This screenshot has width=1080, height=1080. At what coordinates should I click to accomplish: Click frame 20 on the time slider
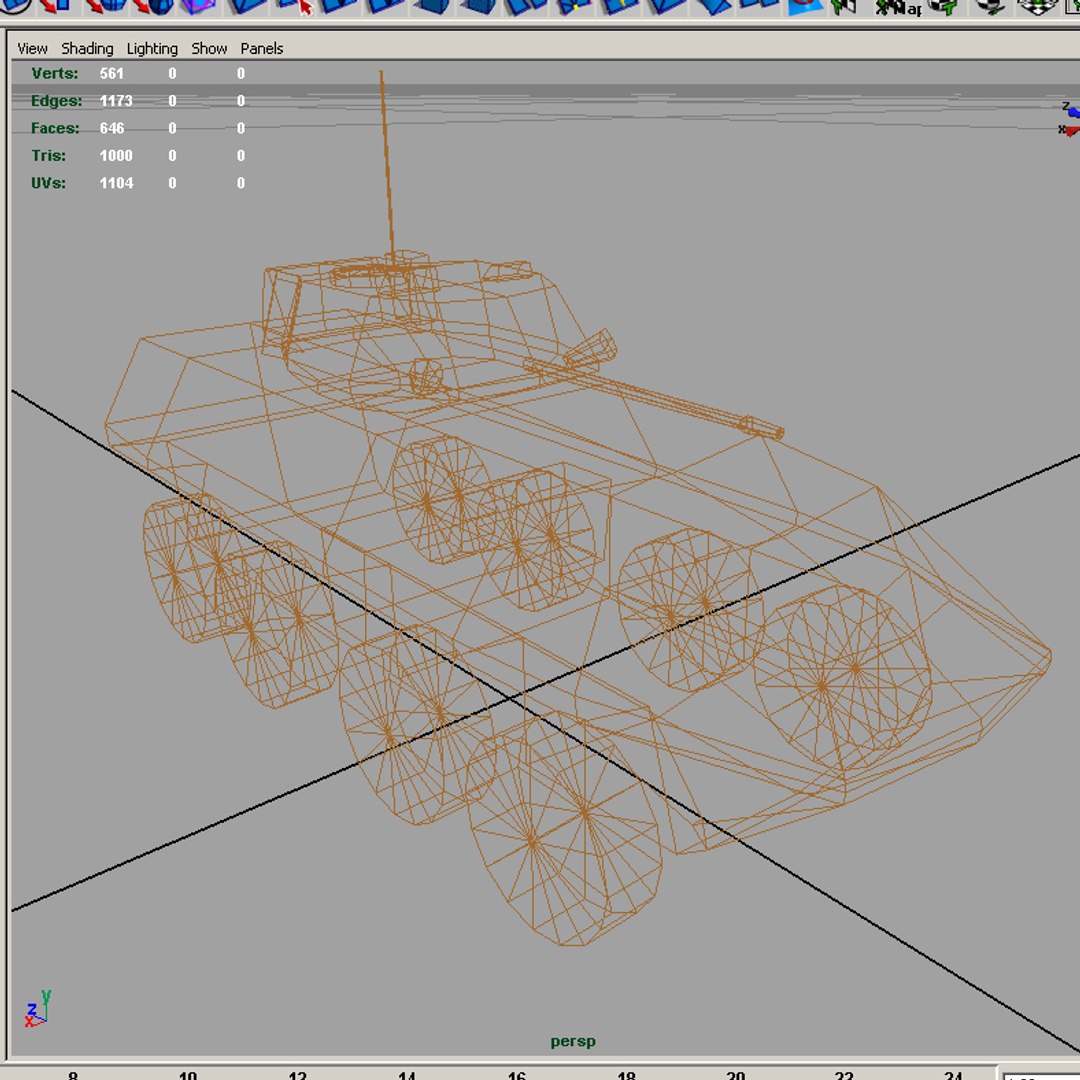tap(736, 1074)
